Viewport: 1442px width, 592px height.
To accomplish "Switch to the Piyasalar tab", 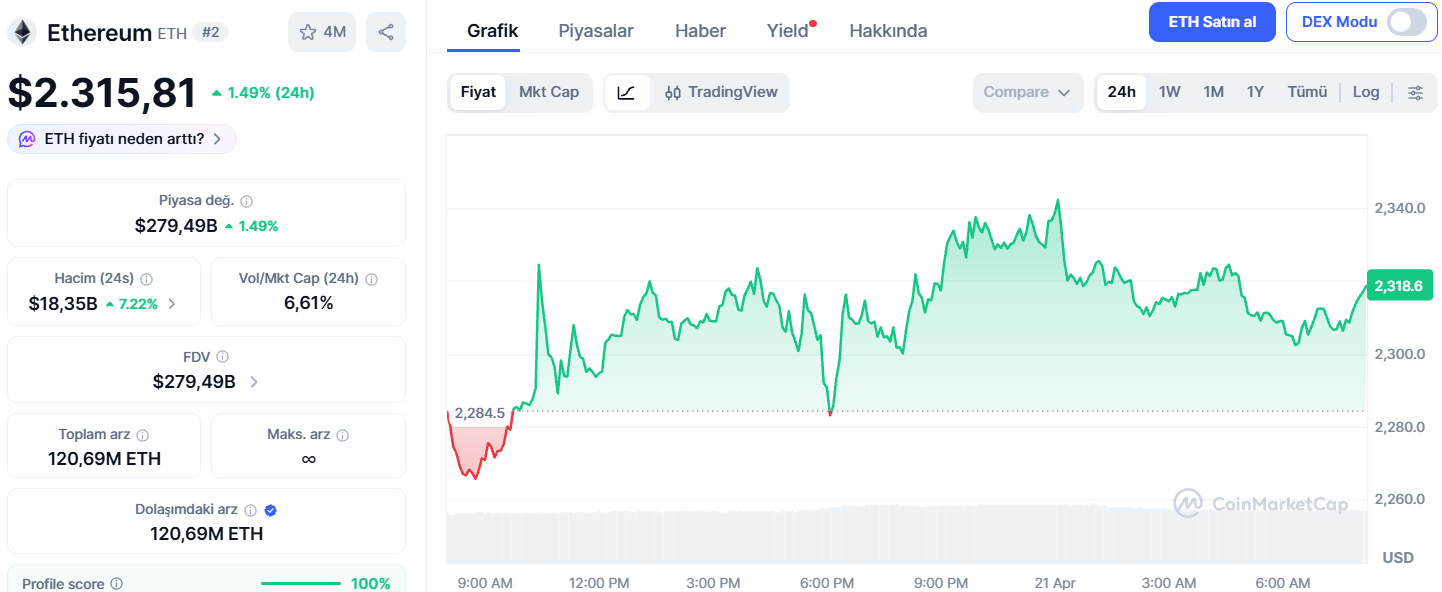I will point(596,30).
